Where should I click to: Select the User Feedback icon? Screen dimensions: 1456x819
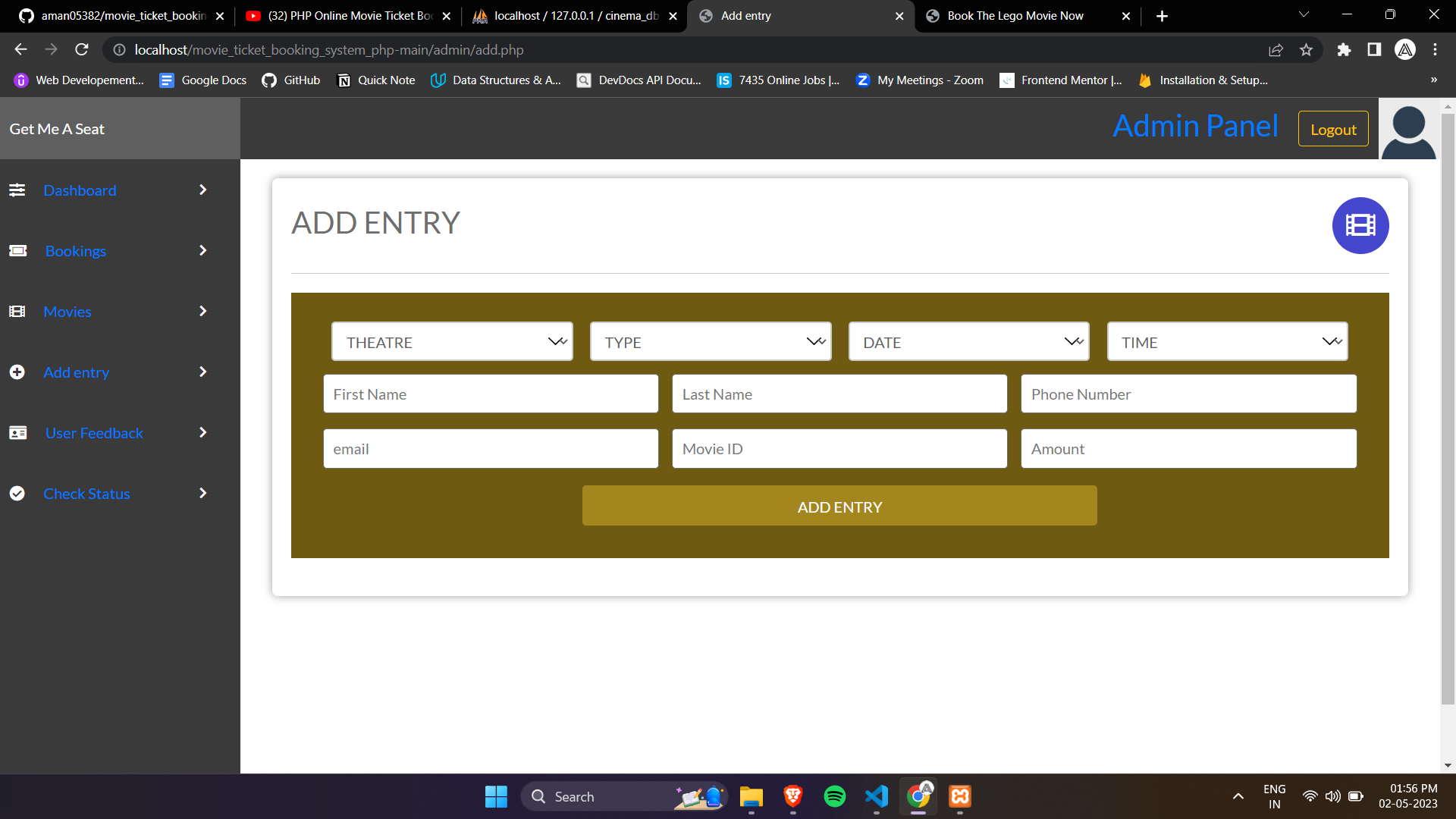(17, 432)
